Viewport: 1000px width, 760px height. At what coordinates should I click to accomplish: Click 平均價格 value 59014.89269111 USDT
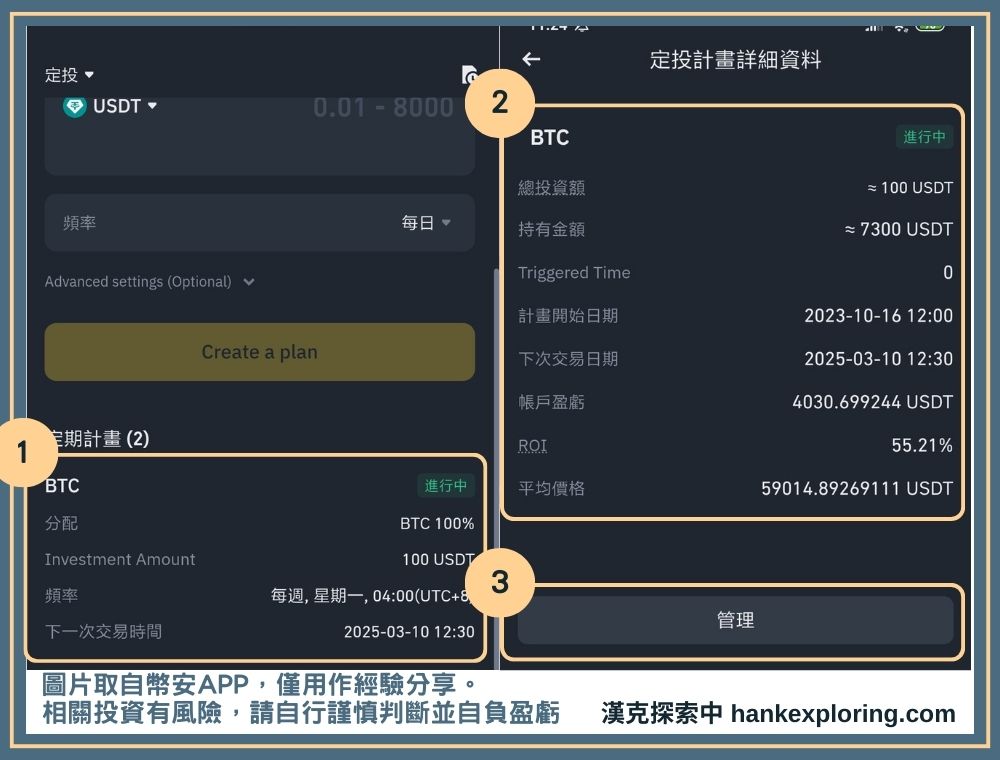[857, 488]
